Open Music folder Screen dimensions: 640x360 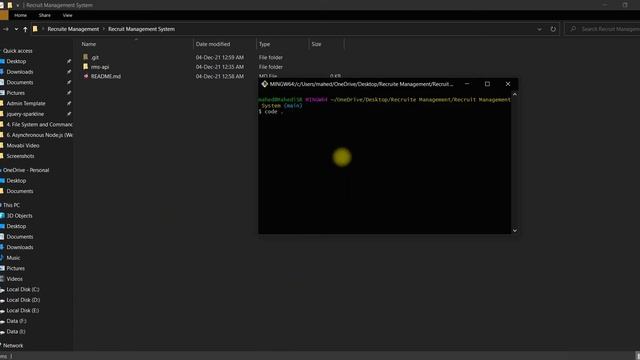click(13, 258)
